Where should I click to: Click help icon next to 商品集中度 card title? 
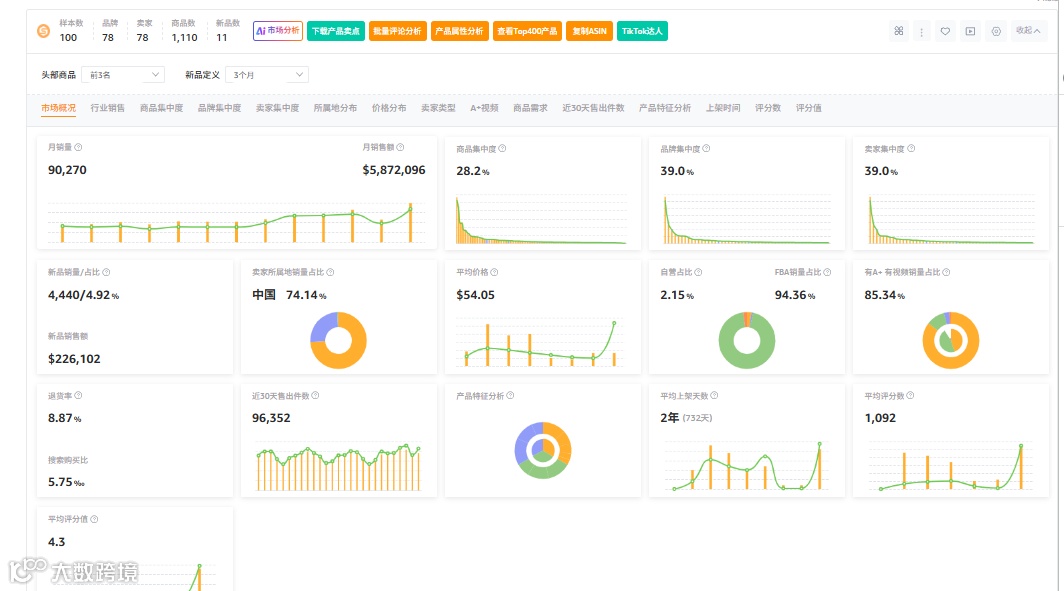point(502,149)
